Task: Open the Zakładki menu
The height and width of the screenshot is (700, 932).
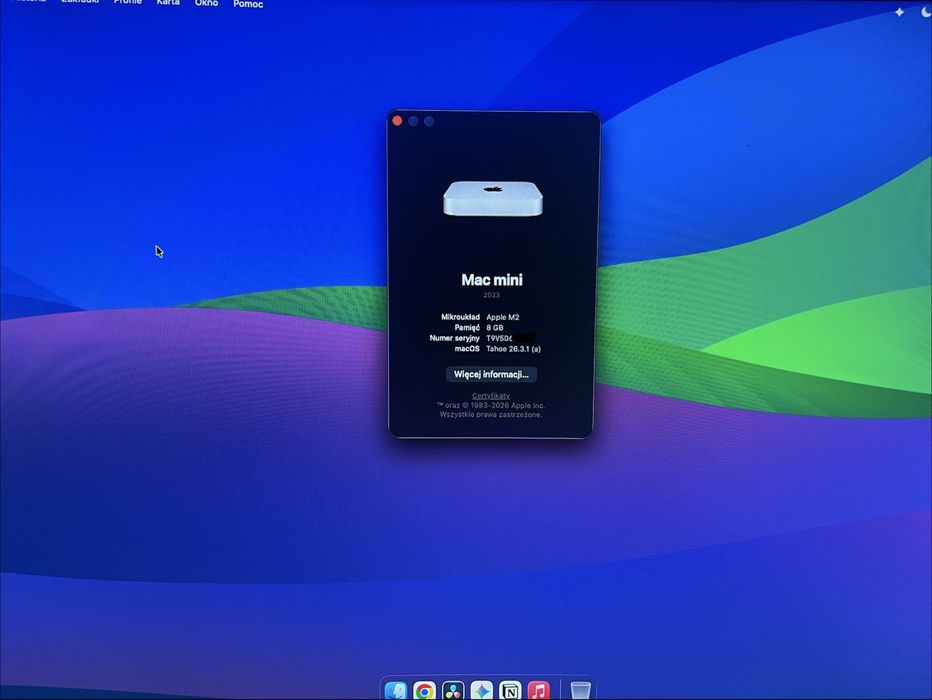Action: click(x=80, y=2)
